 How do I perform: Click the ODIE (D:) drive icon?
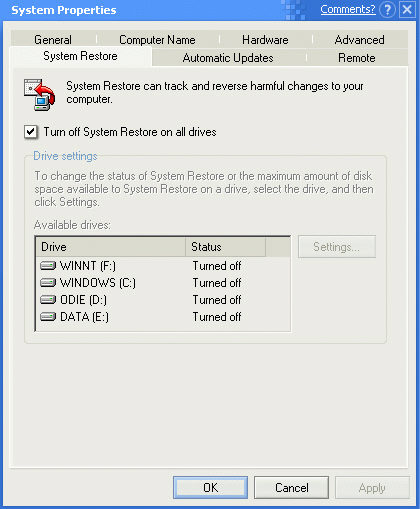[48, 300]
